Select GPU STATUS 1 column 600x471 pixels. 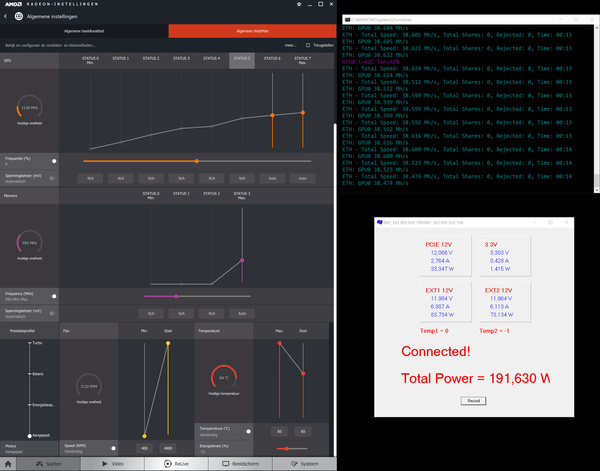(121, 60)
